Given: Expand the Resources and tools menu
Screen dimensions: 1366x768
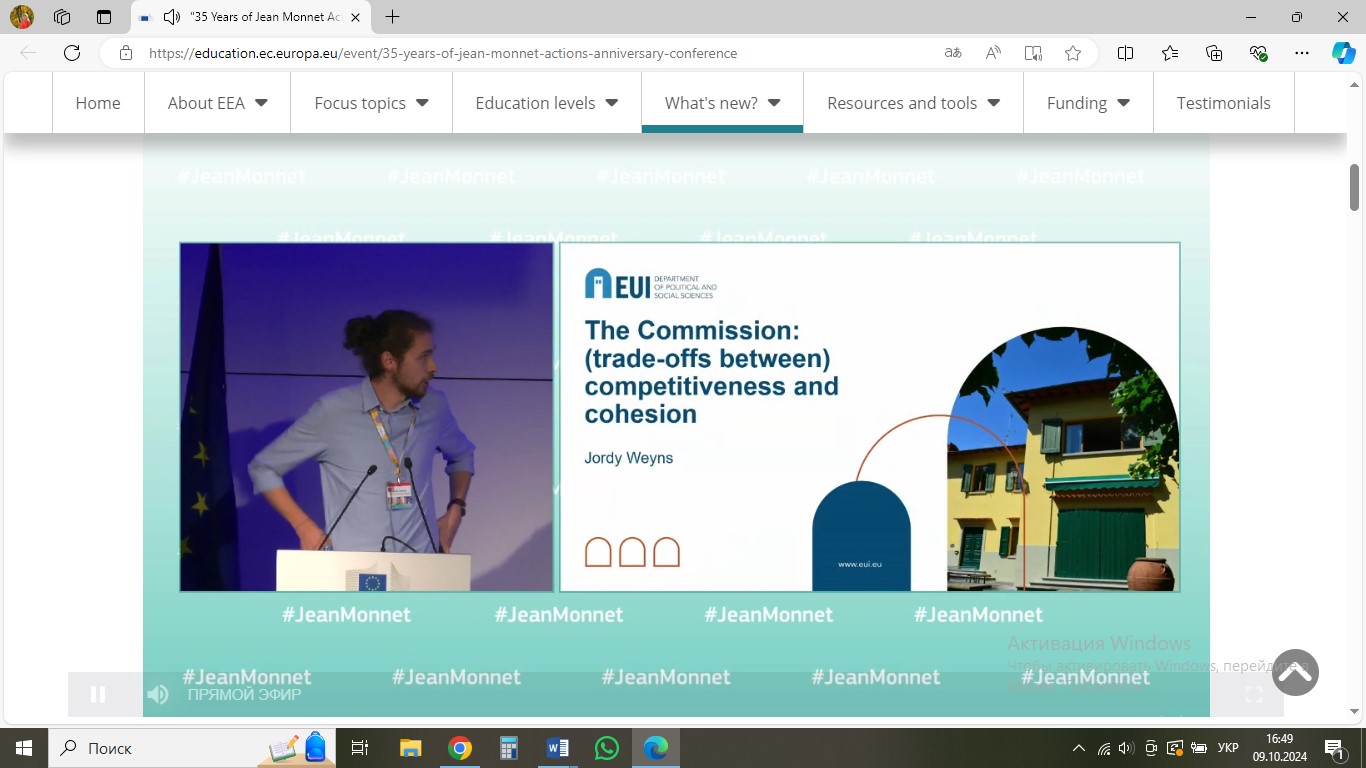Looking at the screenshot, I should 913,103.
